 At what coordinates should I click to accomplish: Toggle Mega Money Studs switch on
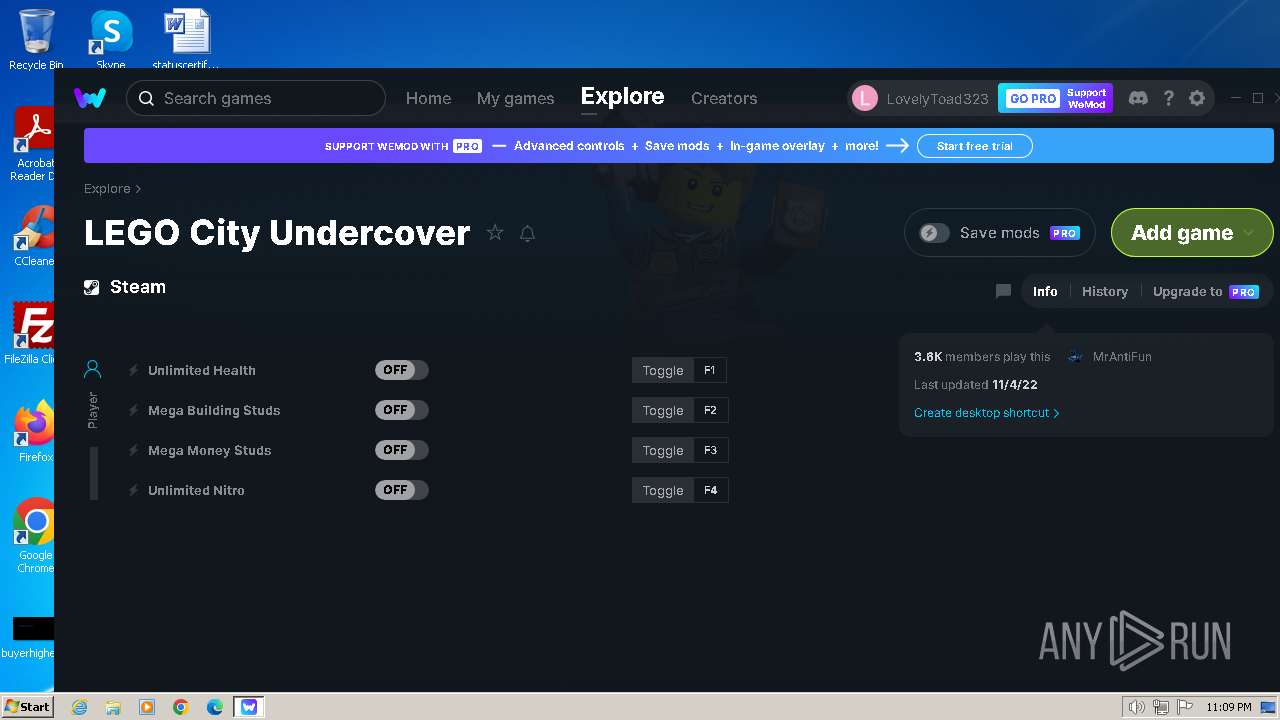point(402,450)
